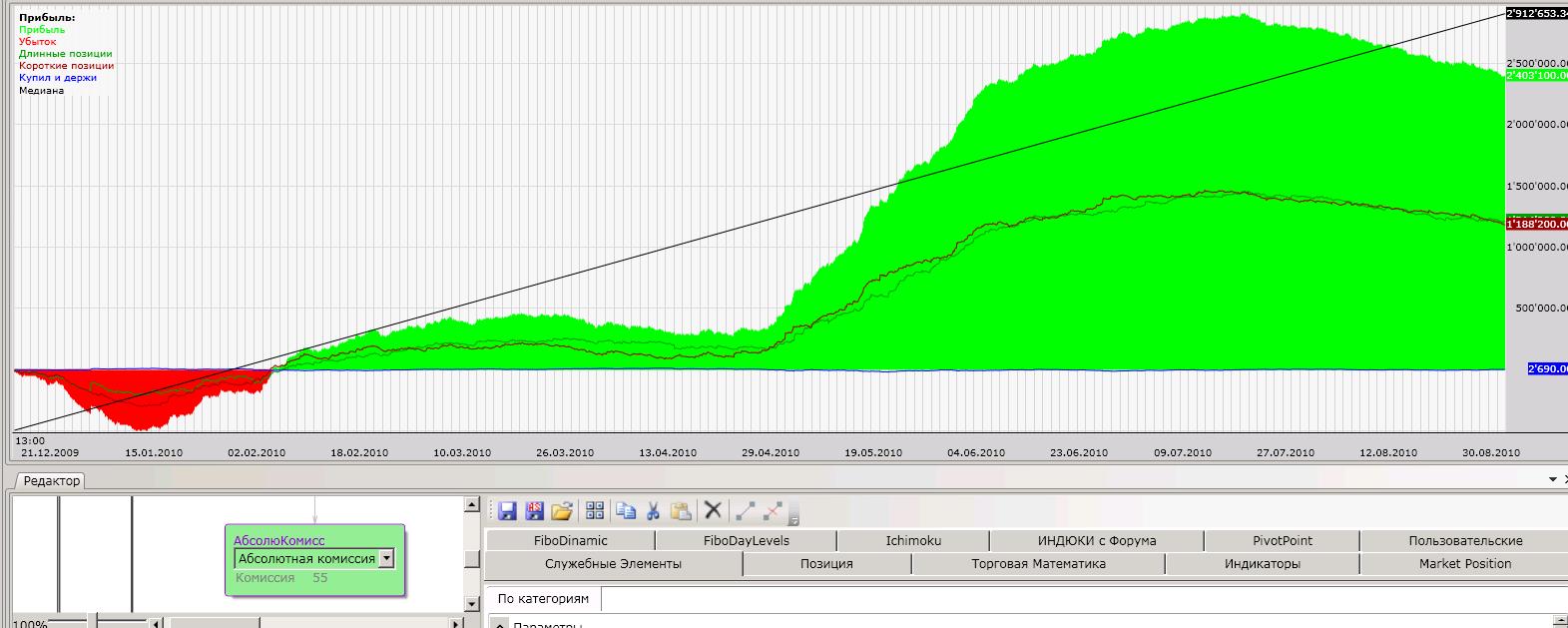Image resolution: width=1568 pixels, height=628 pixels.
Task: Open the Служебные Элементы tab
Action: (613, 564)
